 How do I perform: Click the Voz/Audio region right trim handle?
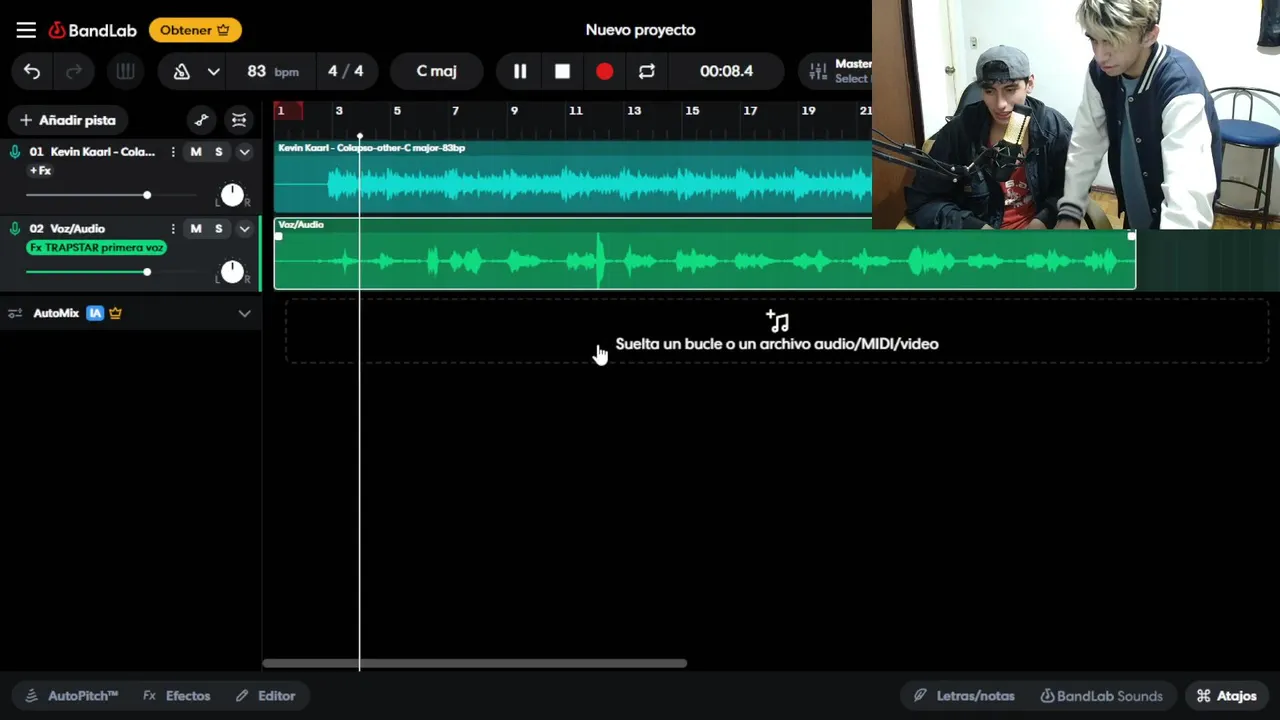click(x=1132, y=236)
